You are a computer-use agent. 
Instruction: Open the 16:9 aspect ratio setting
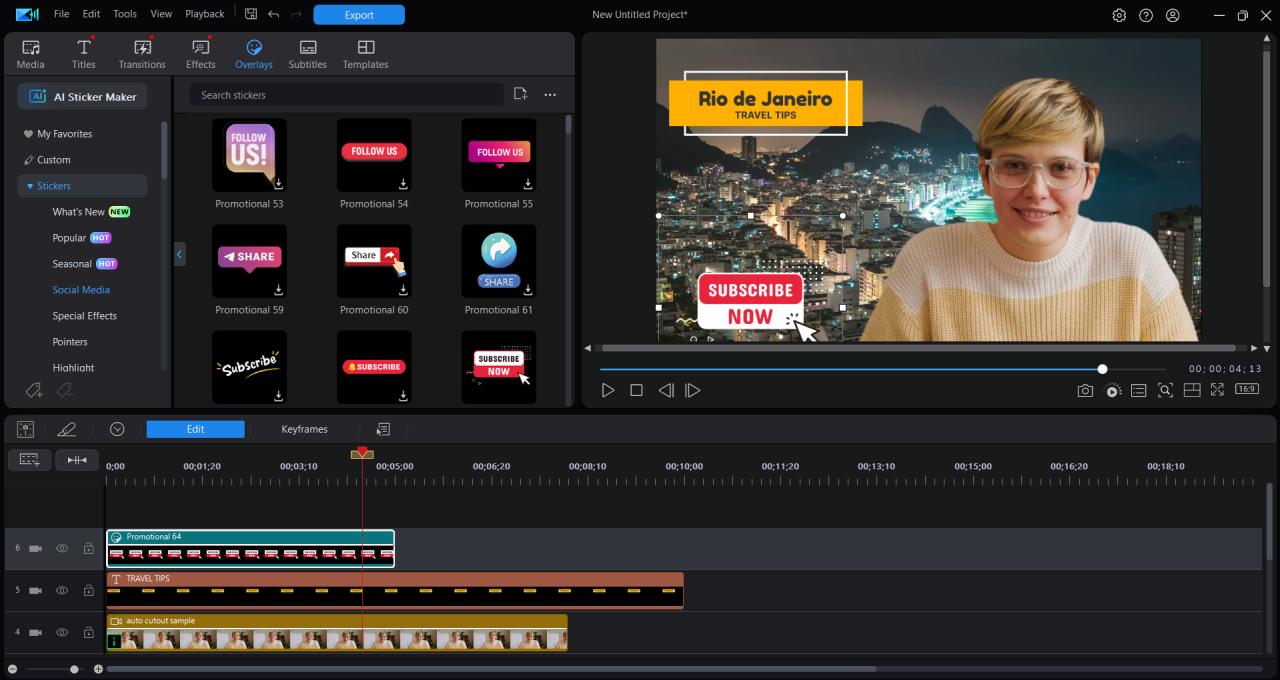pos(1246,390)
